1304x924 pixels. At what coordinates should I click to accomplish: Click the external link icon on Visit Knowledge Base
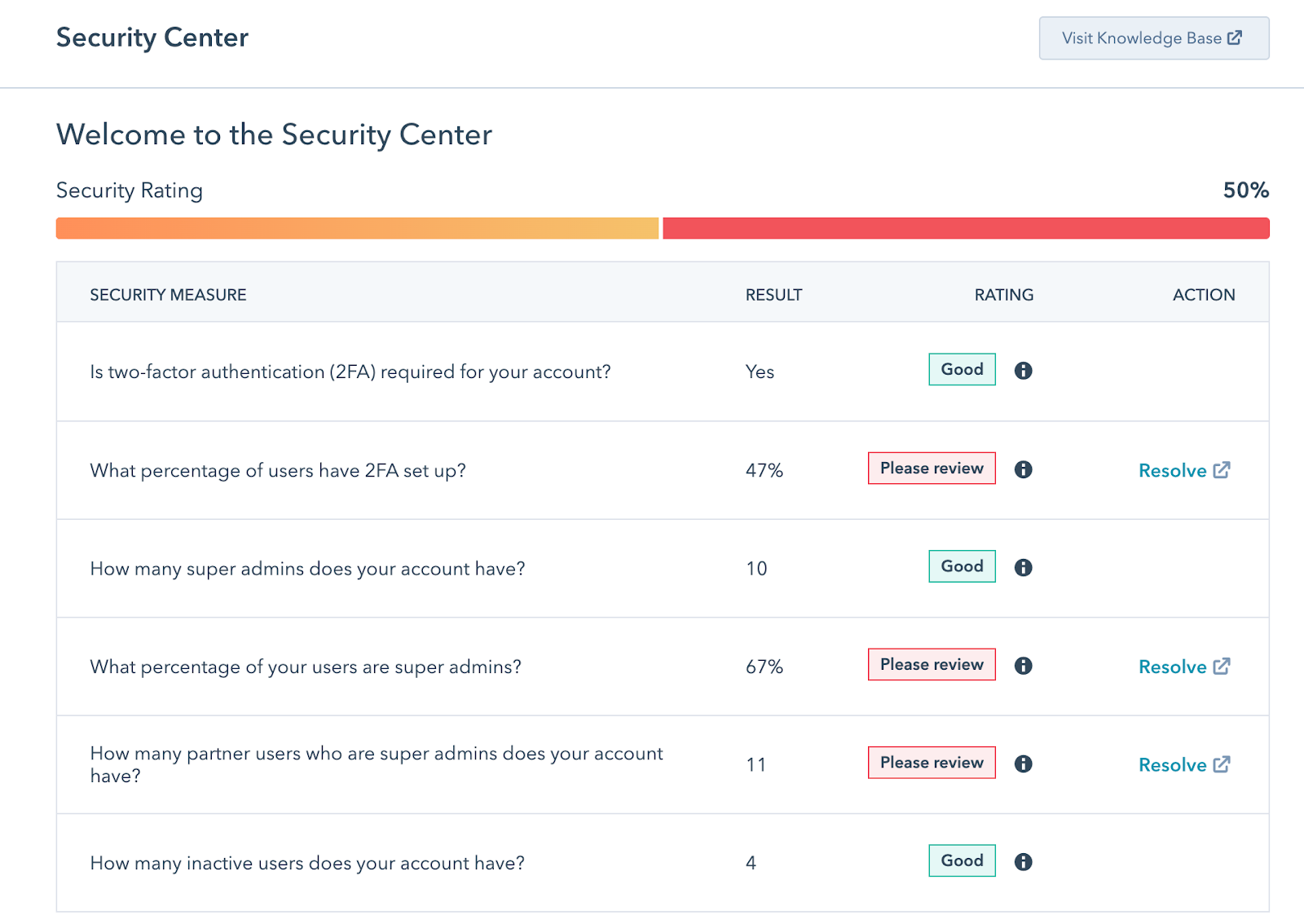(x=1236, y=37)
